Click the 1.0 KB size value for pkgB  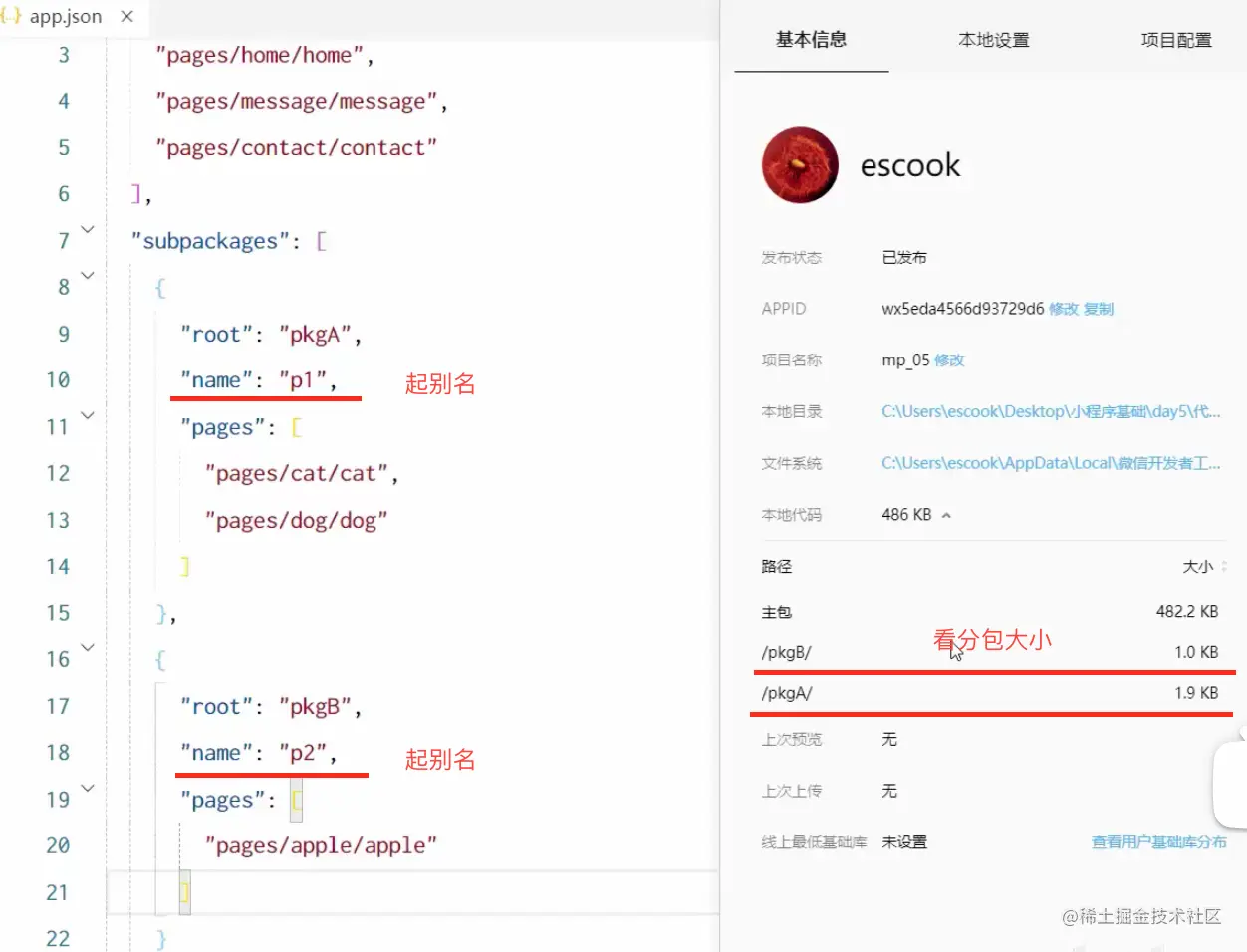pyautogui.click(x=1196, y=653)
